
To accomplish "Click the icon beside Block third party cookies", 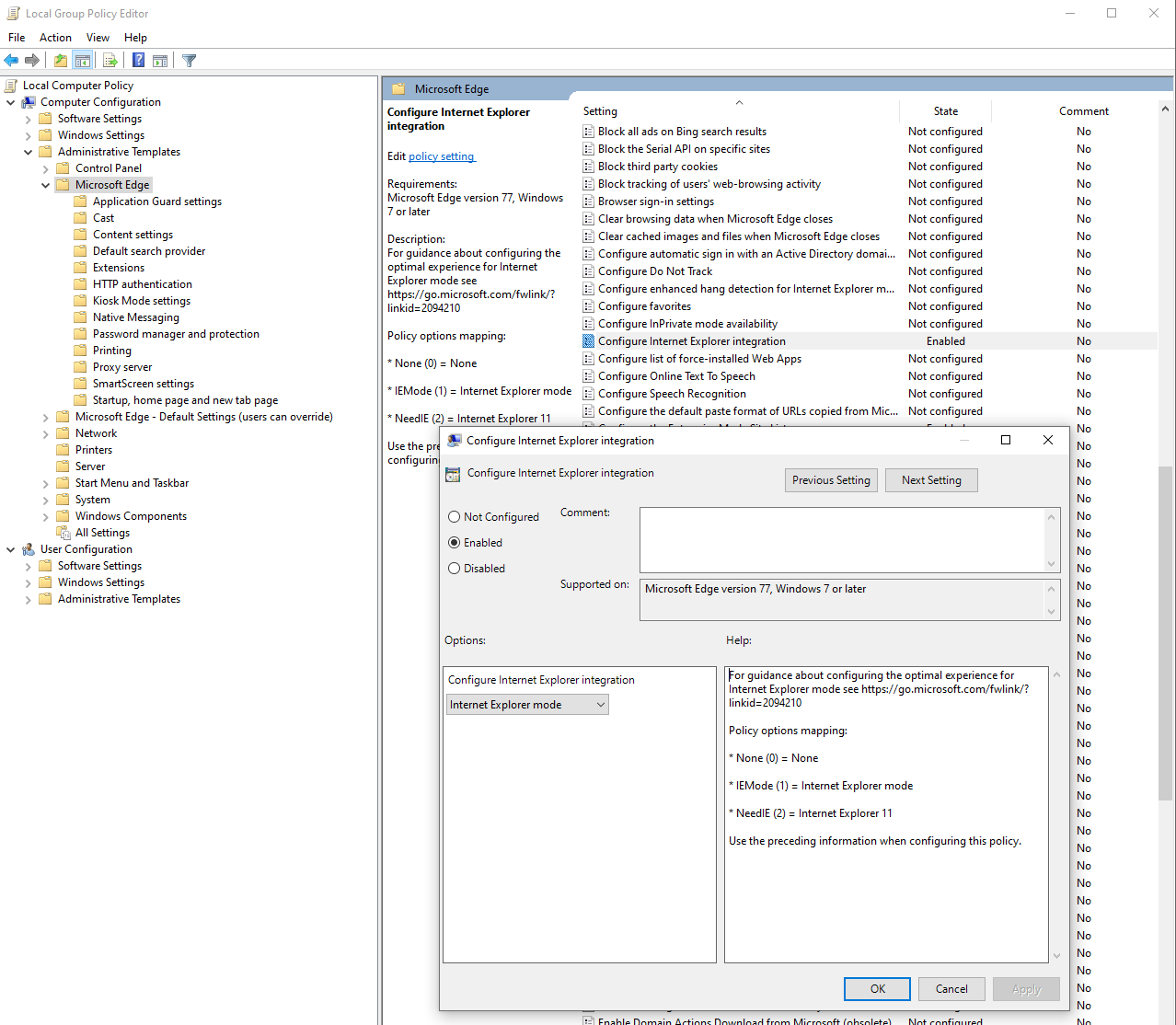I will 588,167.
